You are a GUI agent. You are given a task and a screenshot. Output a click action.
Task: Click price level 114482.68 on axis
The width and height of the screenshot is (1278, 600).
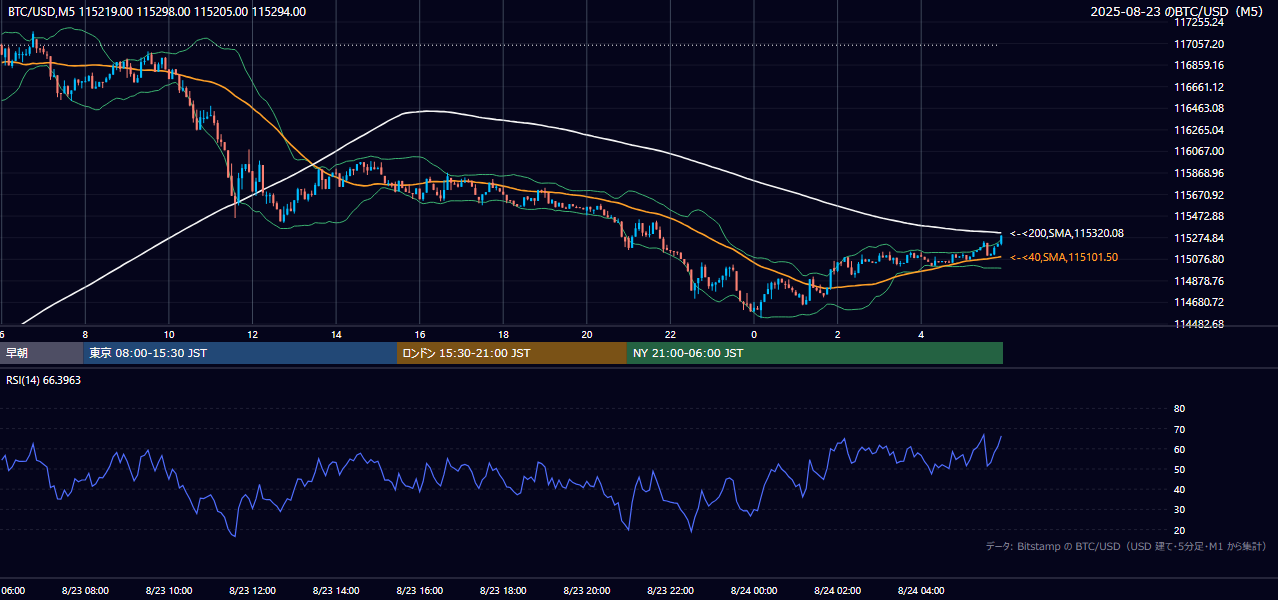tap(1198, 324)
